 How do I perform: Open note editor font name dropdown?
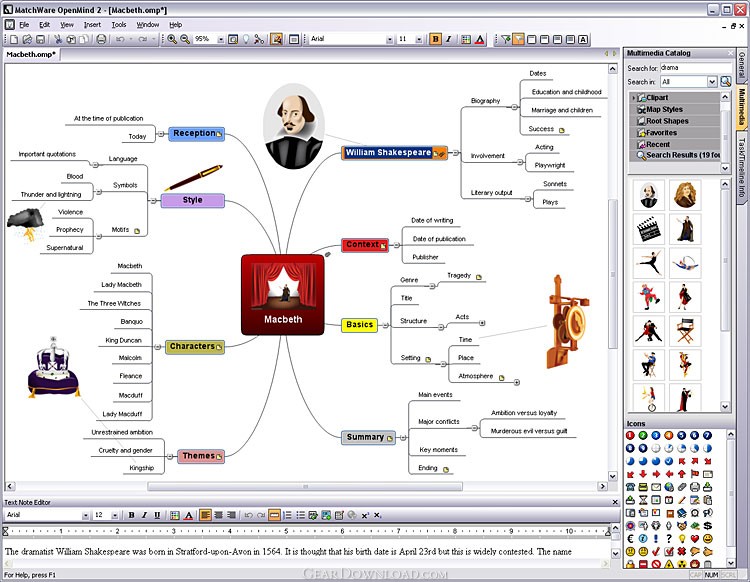pyautogui.click(x=85, y=515)
